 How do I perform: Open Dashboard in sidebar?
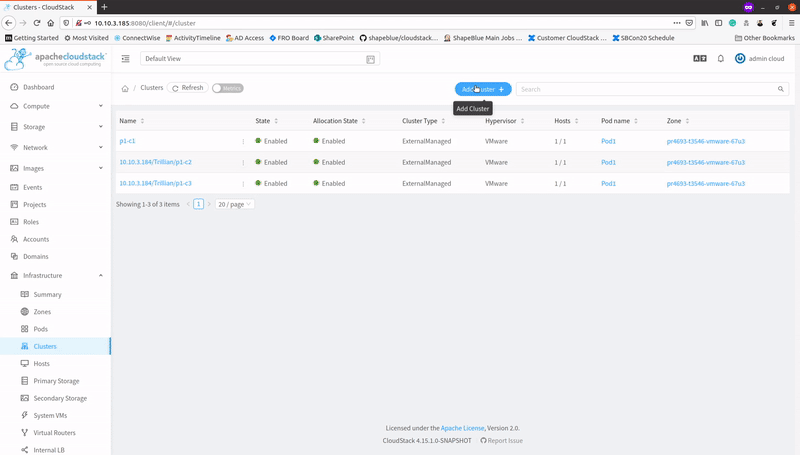(x=55, y=87)
